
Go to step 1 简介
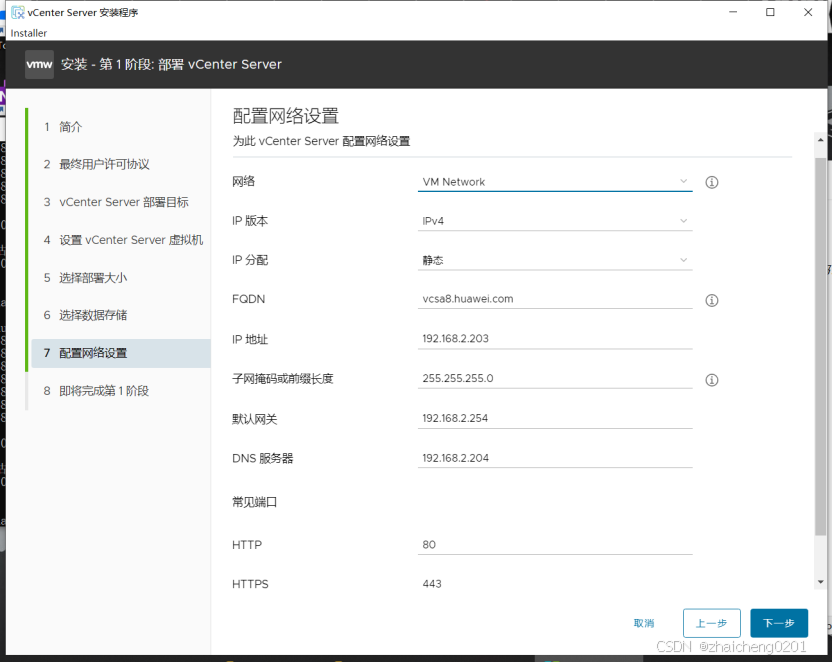pos(120,127)
